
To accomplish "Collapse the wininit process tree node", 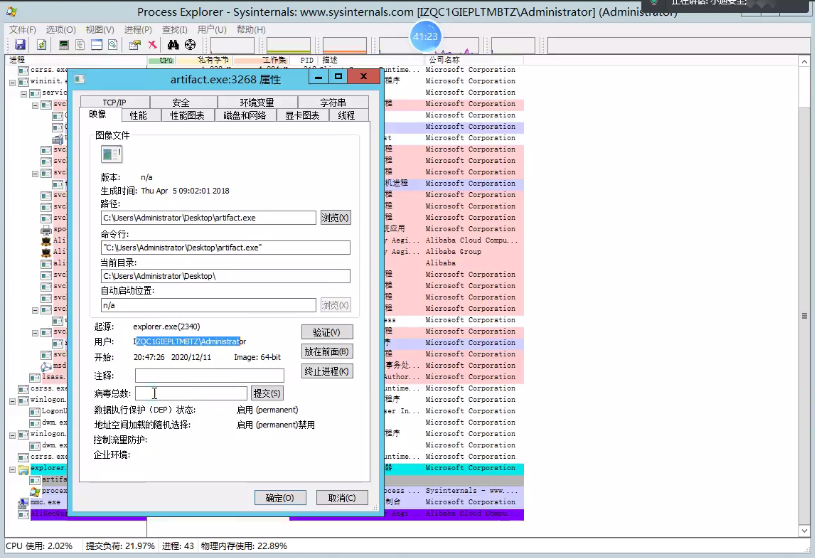I will pyautogui.click(x=11, y=81).
